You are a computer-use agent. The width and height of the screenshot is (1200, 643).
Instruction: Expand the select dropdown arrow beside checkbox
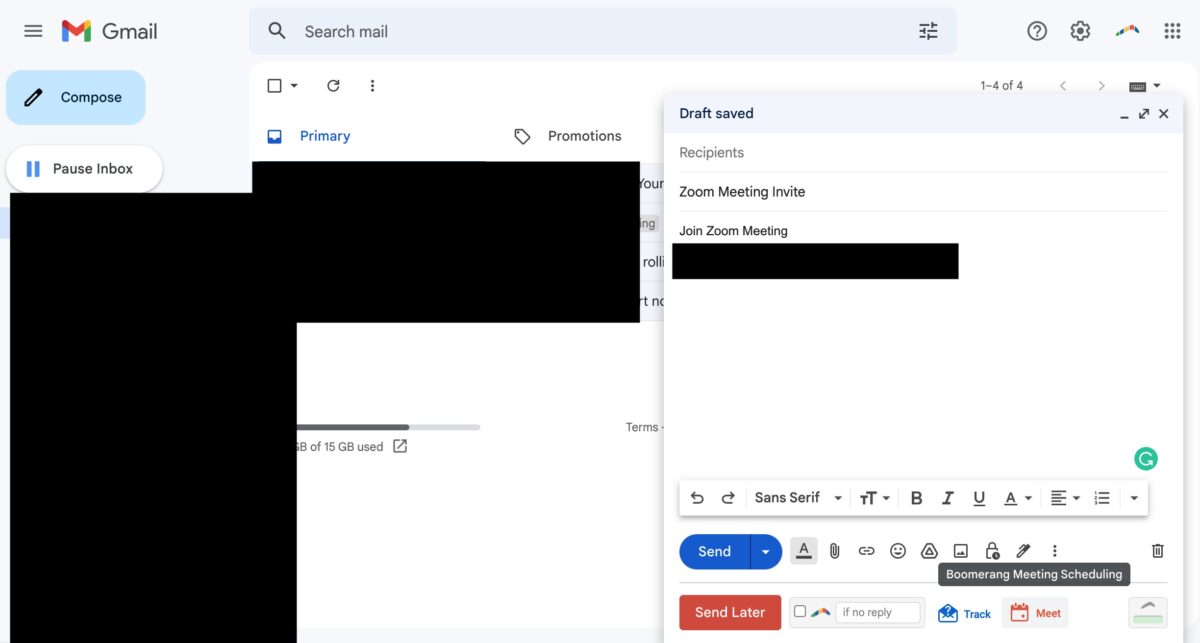click(294, 86)
